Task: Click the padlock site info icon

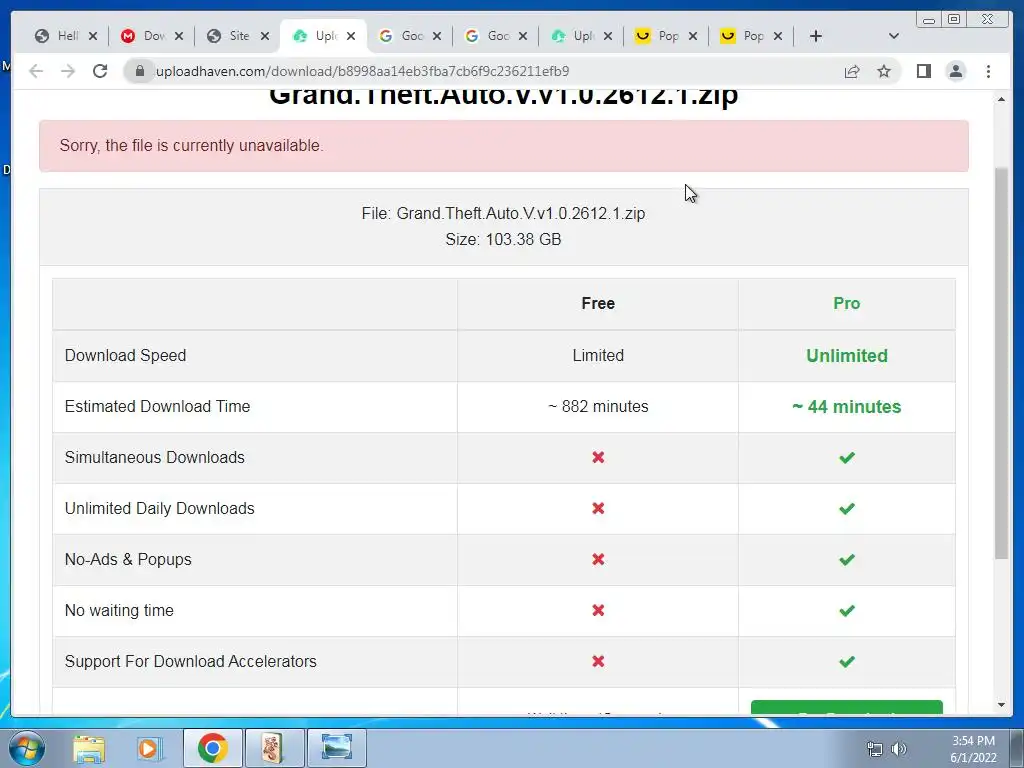Action: 139,71
